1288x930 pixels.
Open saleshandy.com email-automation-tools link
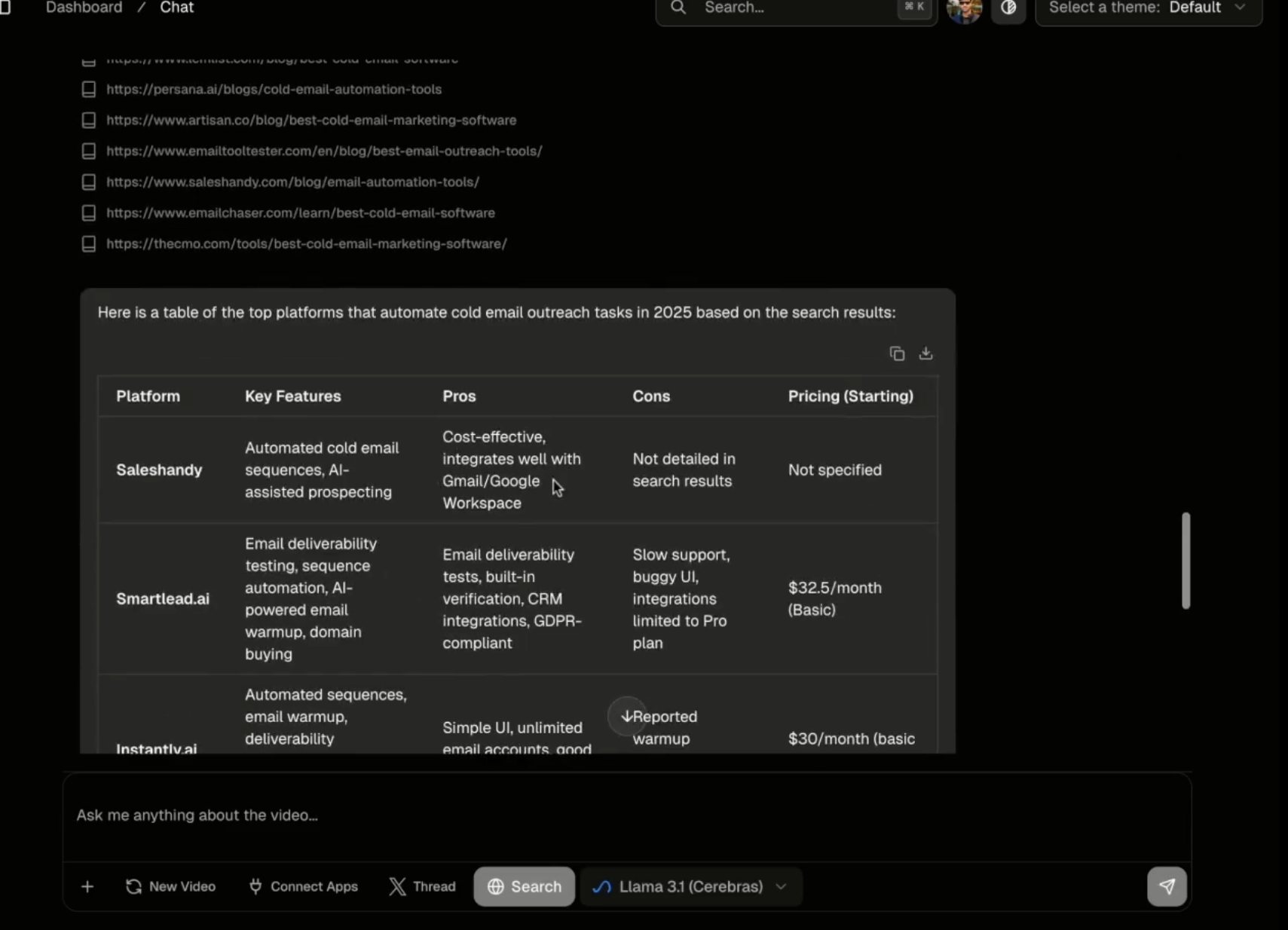(292, 182)
